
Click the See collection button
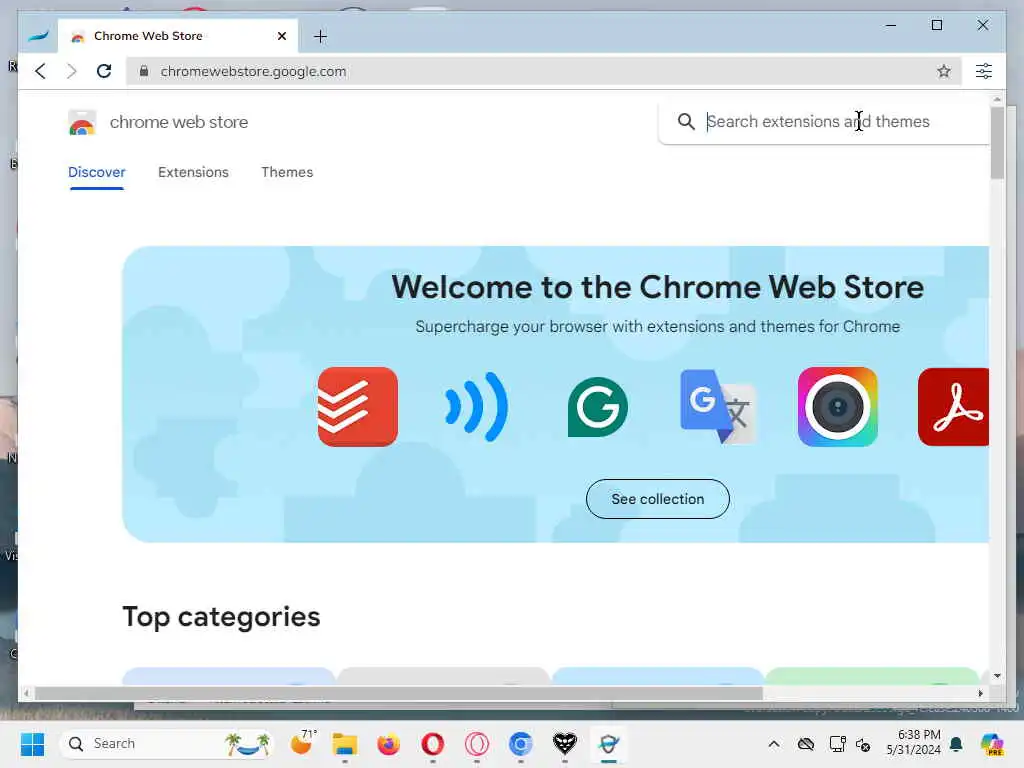[x=658, y=499]
